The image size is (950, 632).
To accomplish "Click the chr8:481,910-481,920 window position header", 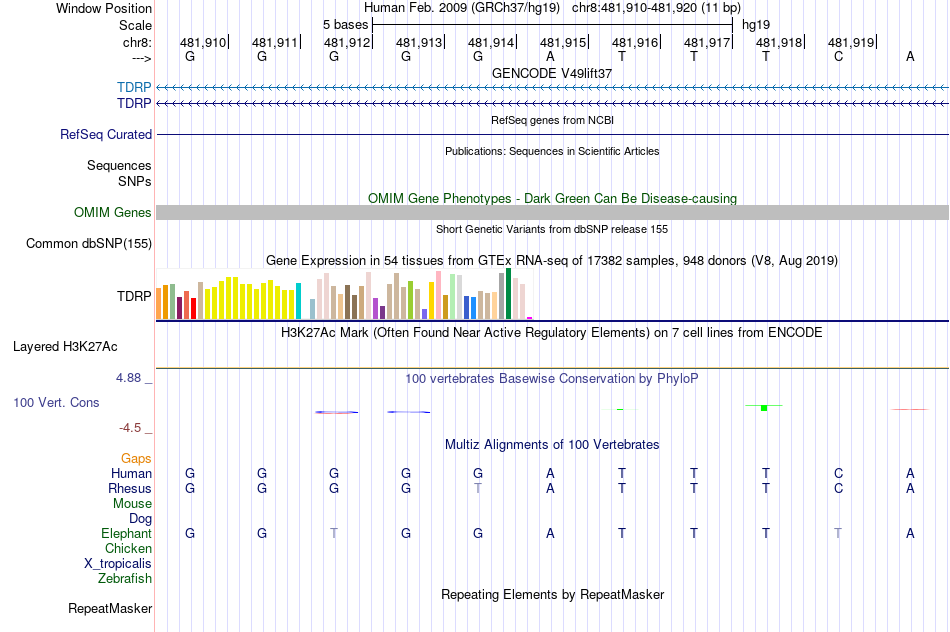I will tap(656, 8).
